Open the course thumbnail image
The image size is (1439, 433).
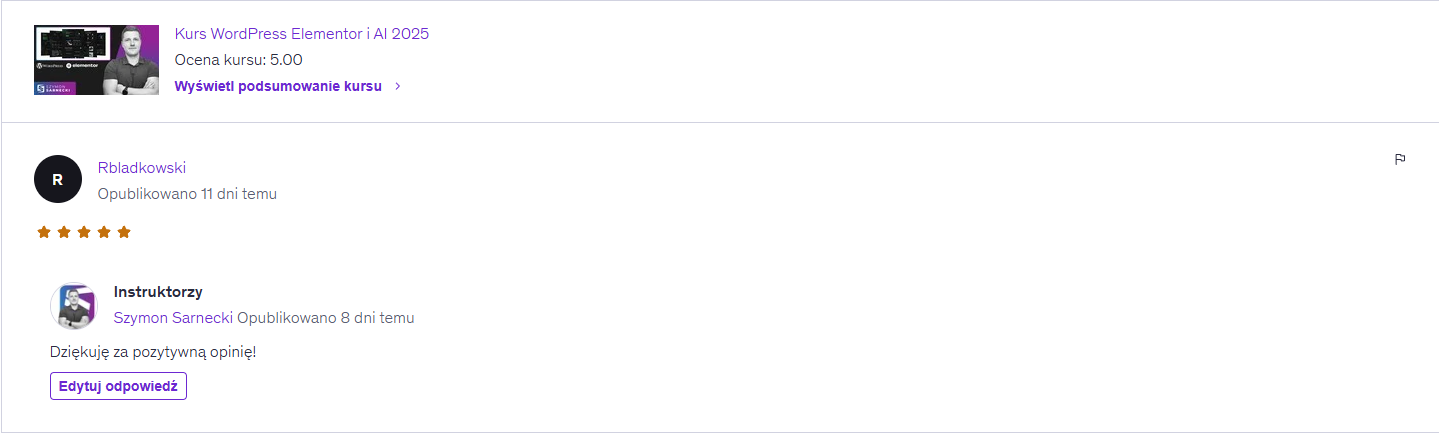coord(96,60)
